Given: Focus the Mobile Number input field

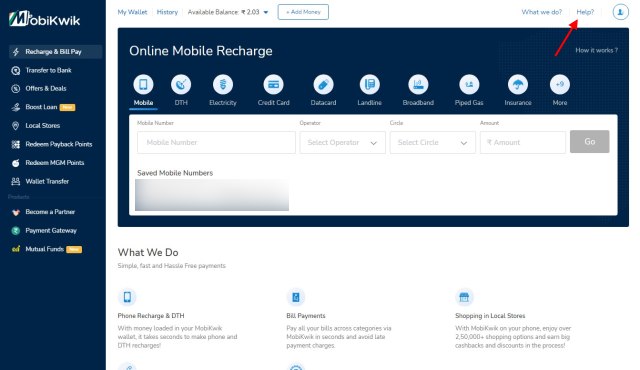Looking at the screenshot, I should [216, 142].
